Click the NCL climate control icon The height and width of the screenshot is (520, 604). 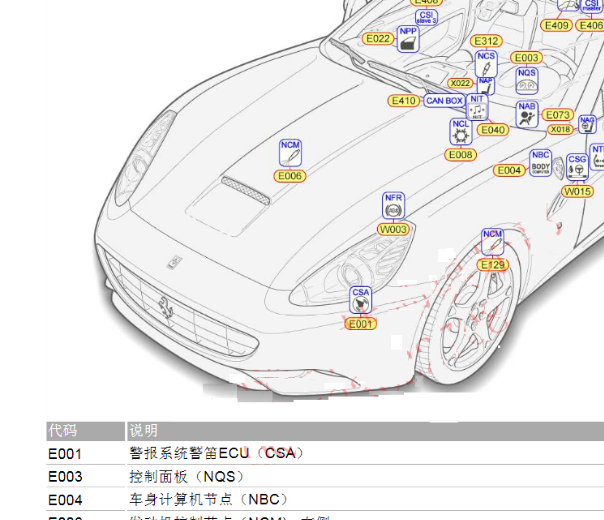click(x=461, y=132)
